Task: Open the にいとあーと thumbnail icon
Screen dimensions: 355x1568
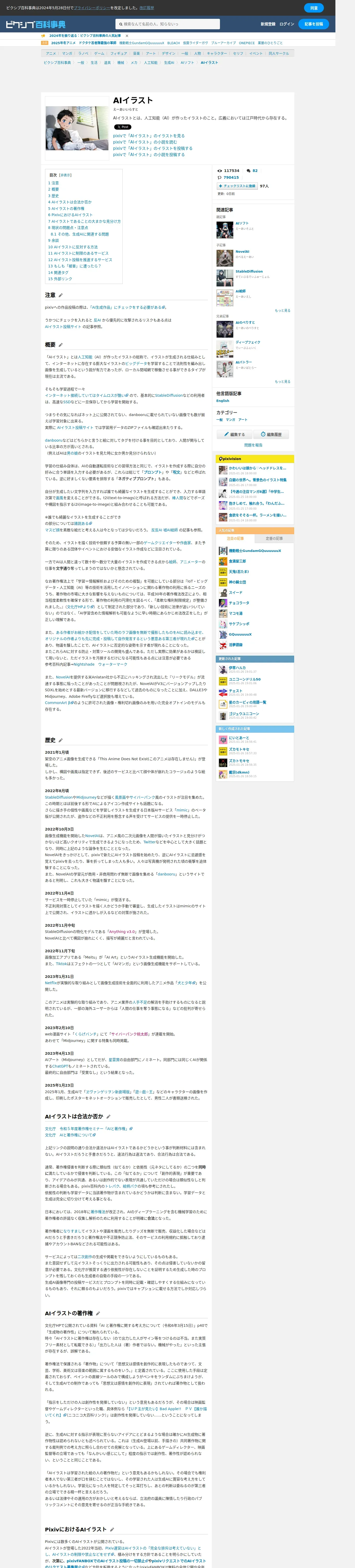Action: [x=223, y=739]
